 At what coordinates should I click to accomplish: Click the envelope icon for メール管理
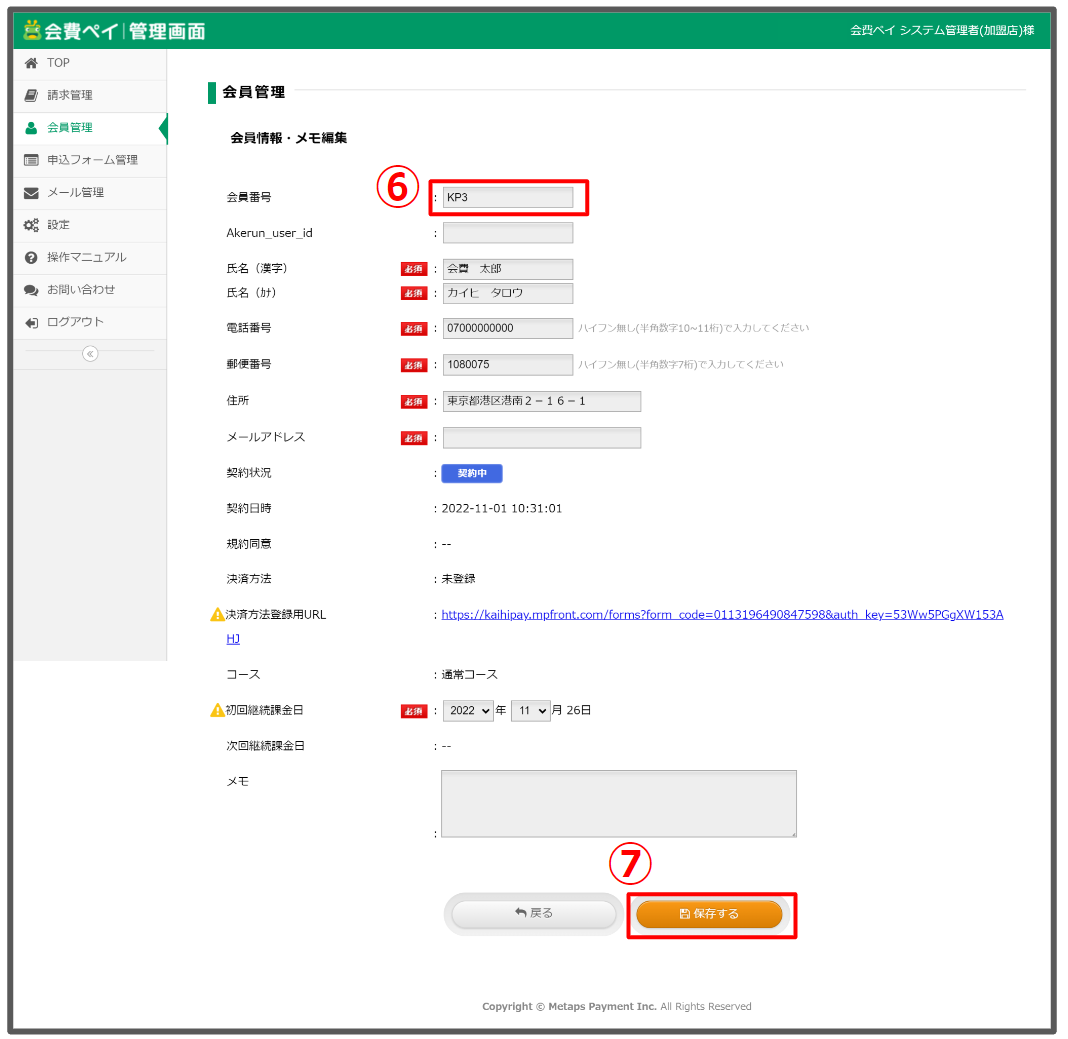pos(31,192)
